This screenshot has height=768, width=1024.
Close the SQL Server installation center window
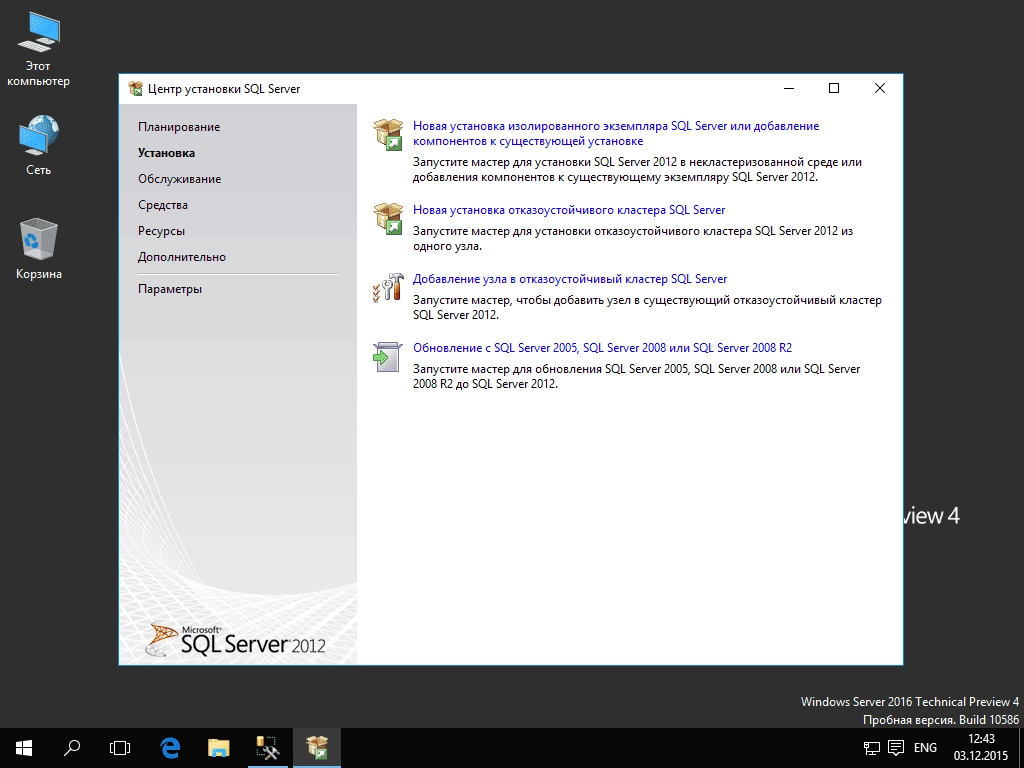[880, 89]
